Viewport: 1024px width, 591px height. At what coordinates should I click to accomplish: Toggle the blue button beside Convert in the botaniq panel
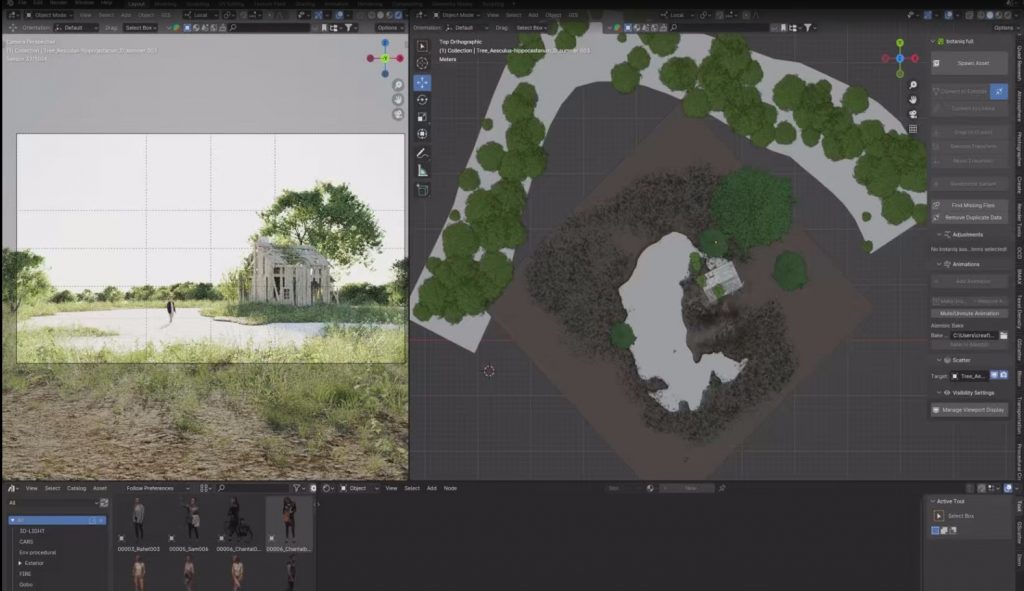pyautogui.click(x=999, y=91)
